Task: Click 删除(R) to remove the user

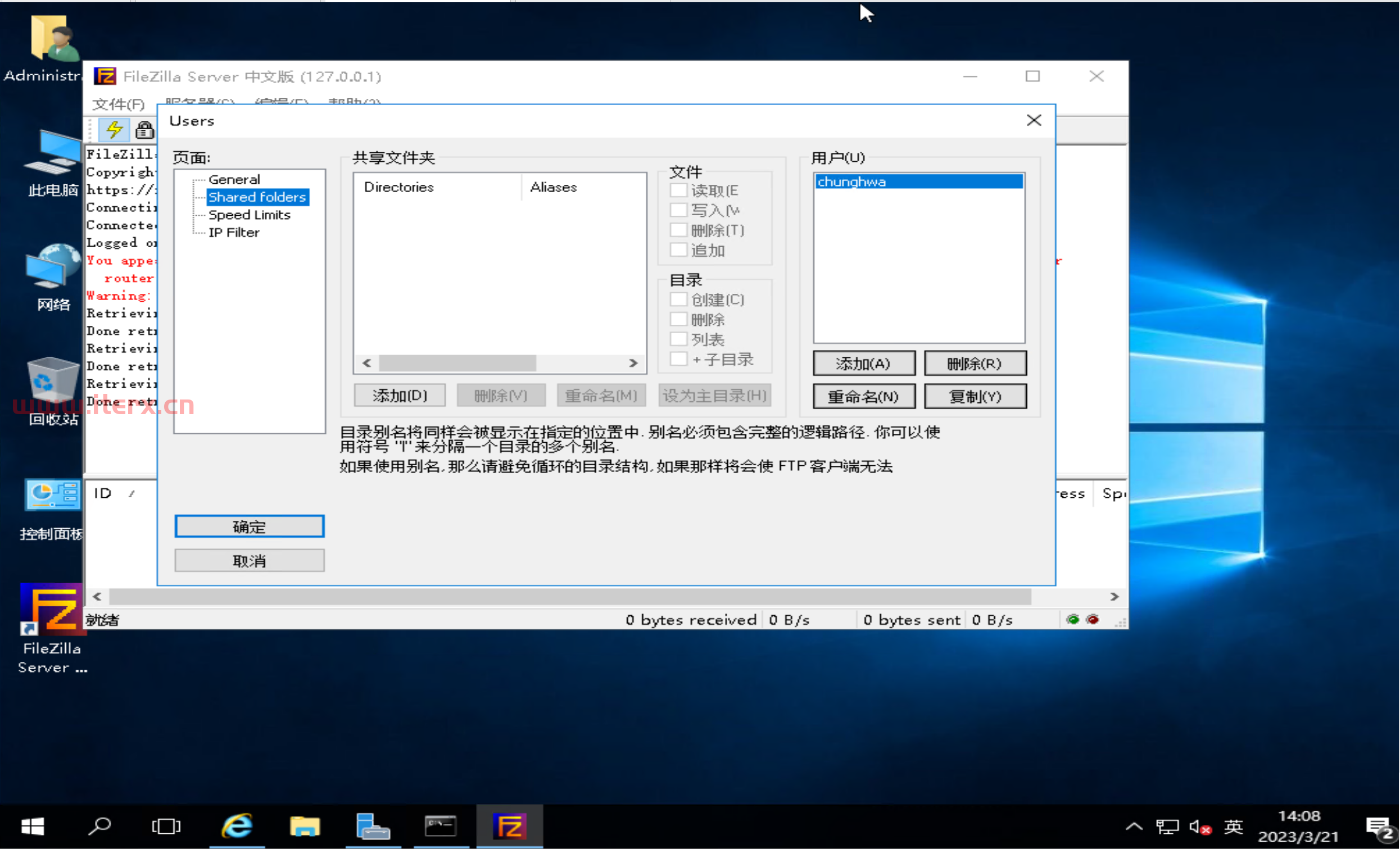Action: (x=975, y=364)
